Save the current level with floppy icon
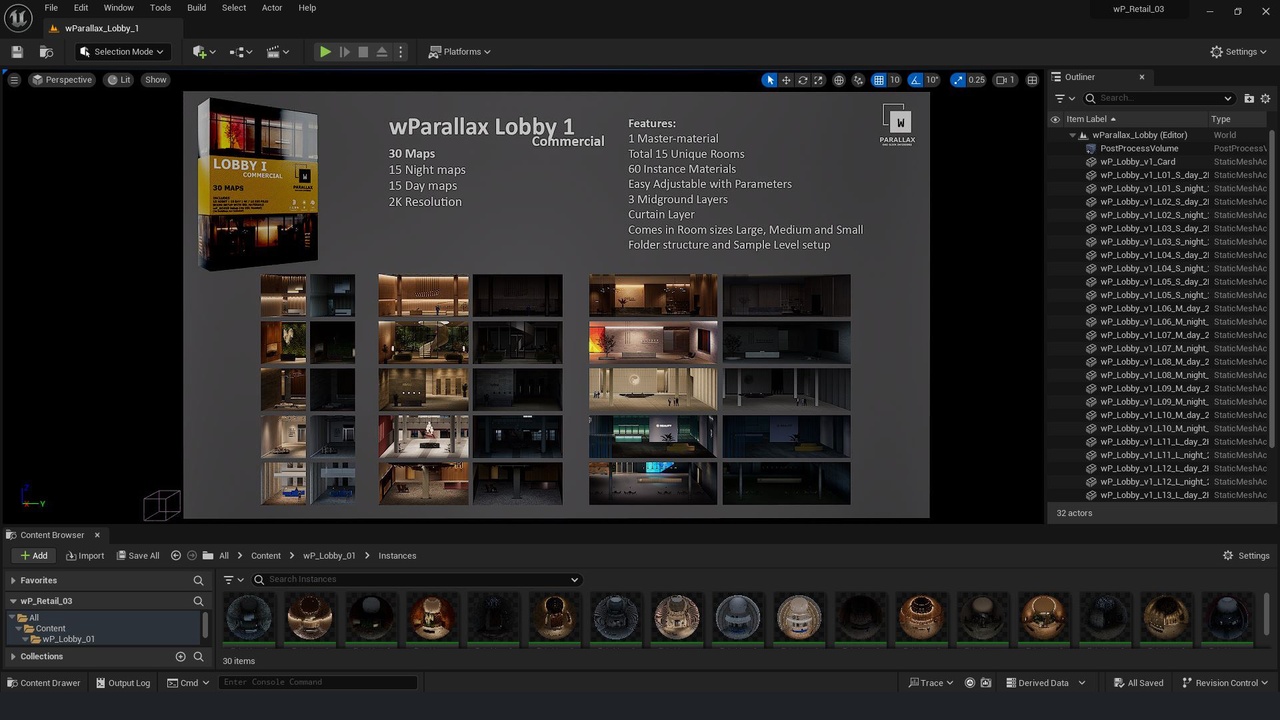1280x720 pixels. point(17,52)
